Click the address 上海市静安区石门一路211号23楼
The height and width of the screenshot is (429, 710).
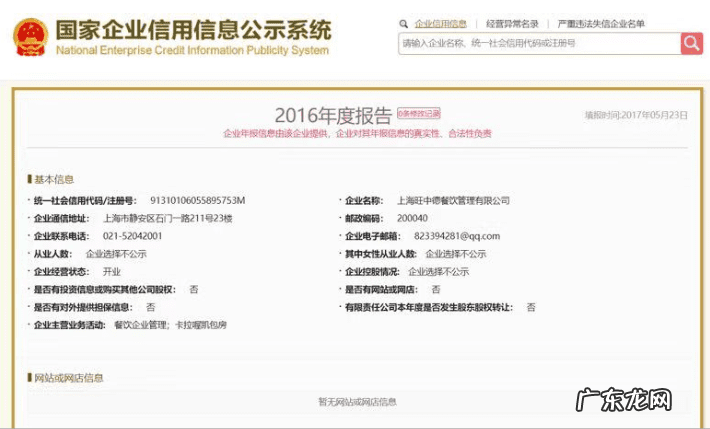(168, 218)
